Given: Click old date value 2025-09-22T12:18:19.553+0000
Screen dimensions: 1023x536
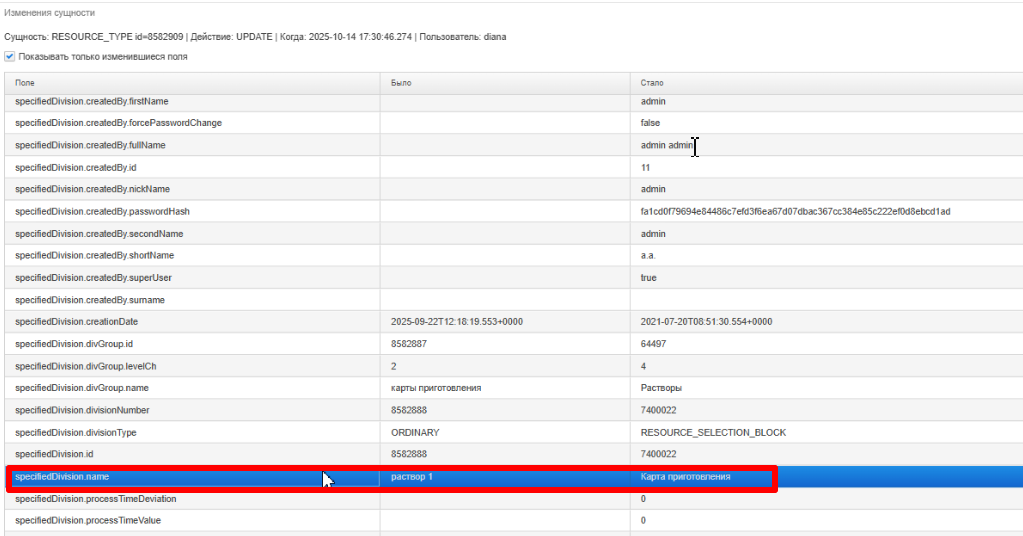Looking at the screenshot, I should point(457,322).
